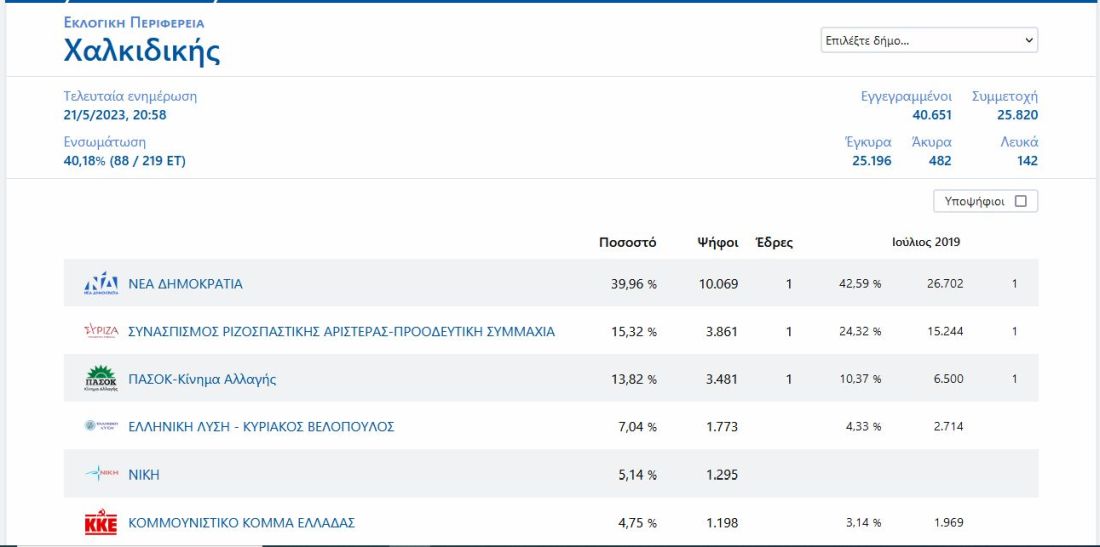1100x547 pixels.
Task: Click the 1.198 votes cell
Action: coord(722,522)
